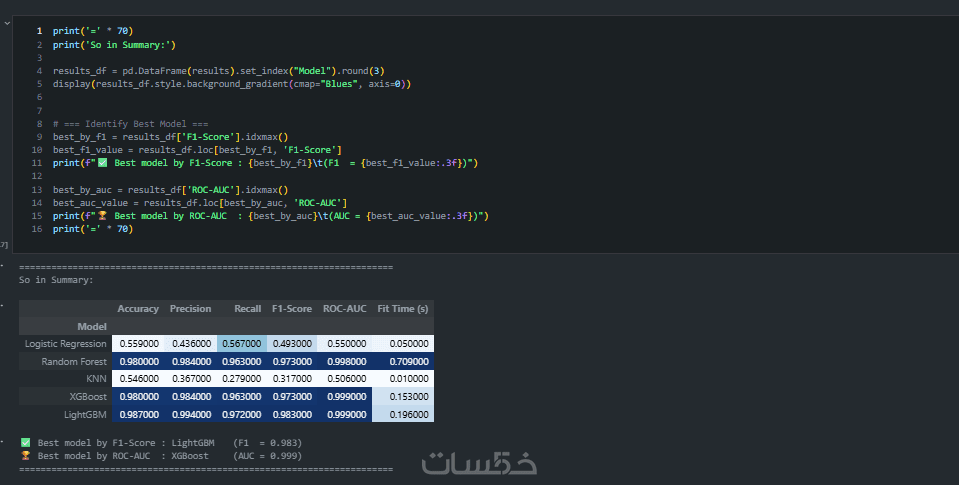Select the XGBoost row label

pyautogui.click(x=88, y=396)
